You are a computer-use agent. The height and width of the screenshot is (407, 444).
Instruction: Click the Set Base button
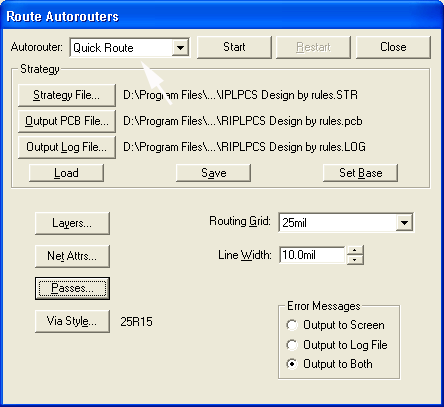(x=360, y=173)
